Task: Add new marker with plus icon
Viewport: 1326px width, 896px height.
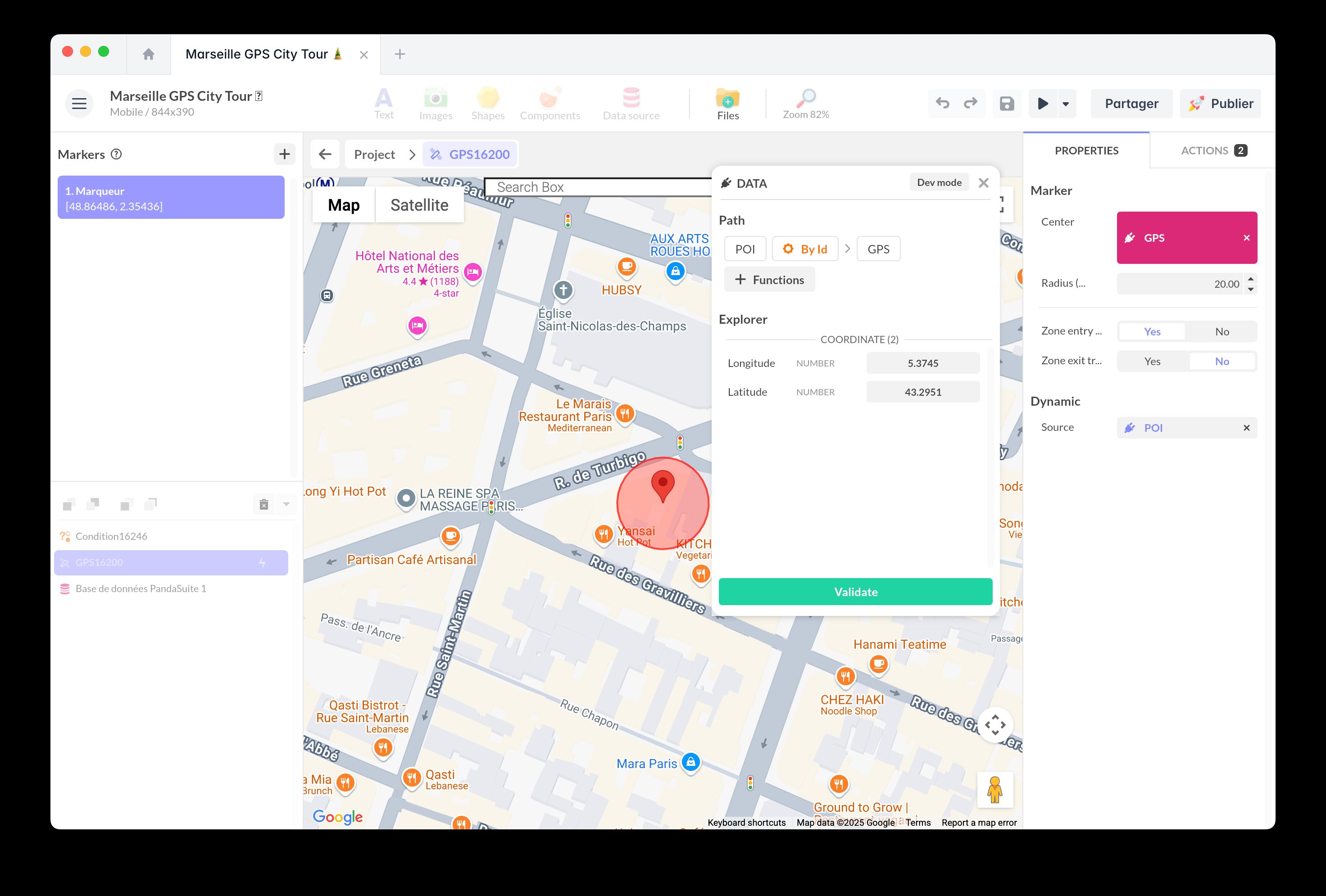Action: click(x=284, y=154)
